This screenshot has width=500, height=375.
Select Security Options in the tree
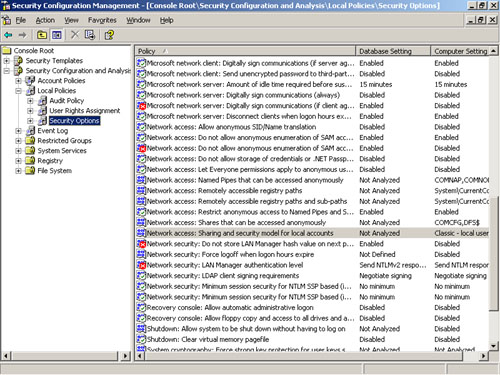coord(74,121)
